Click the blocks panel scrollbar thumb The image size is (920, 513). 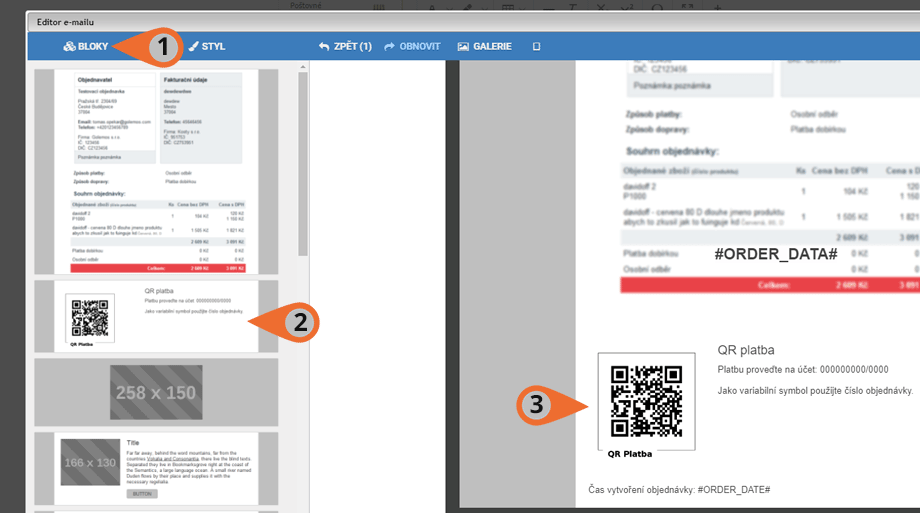(303, 164)
